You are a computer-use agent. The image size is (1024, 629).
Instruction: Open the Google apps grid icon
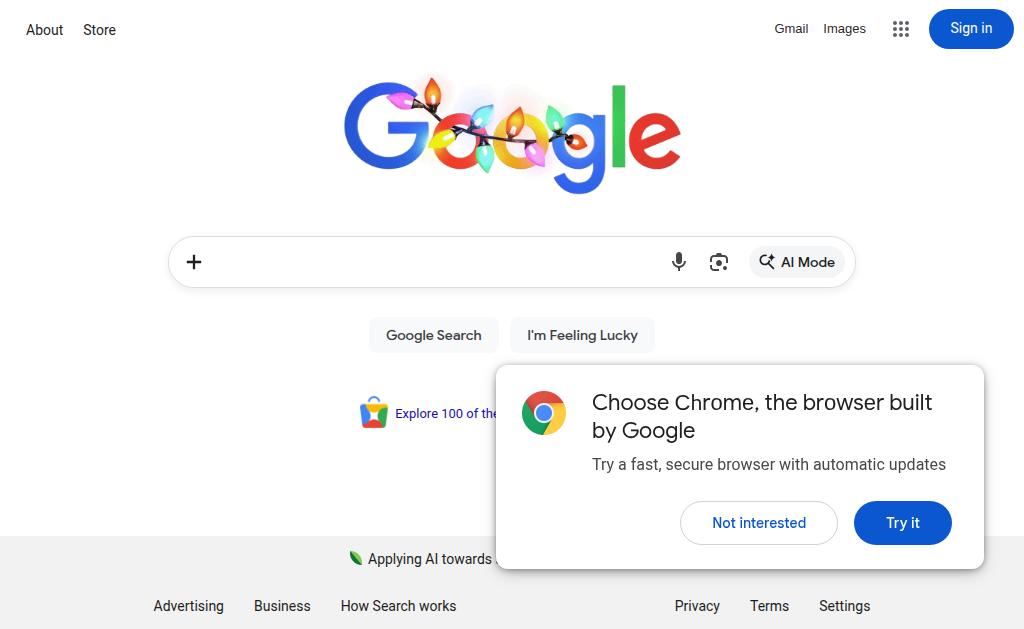point(901,29)
